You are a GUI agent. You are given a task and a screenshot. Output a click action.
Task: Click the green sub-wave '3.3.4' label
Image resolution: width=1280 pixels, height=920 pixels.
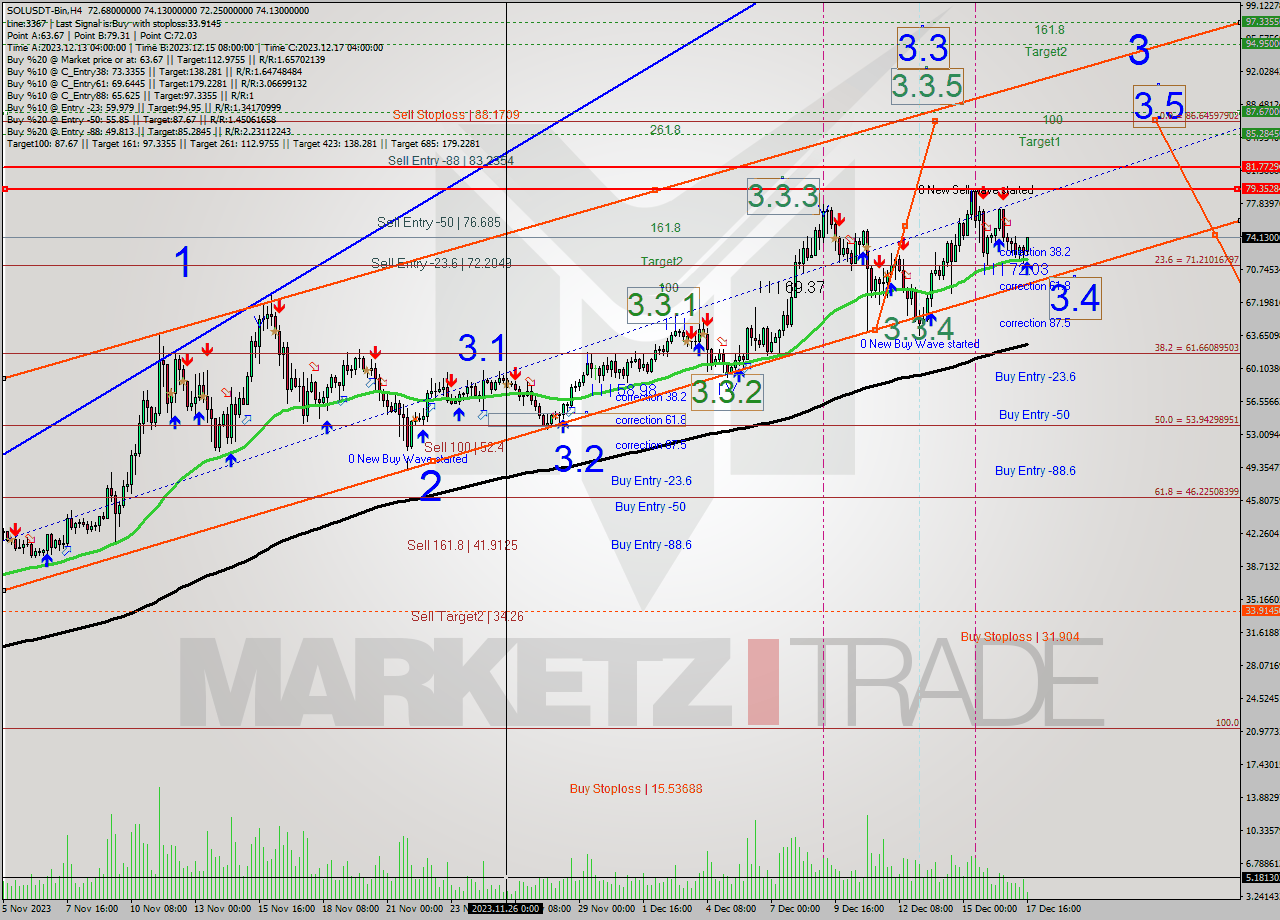[918, 328]
